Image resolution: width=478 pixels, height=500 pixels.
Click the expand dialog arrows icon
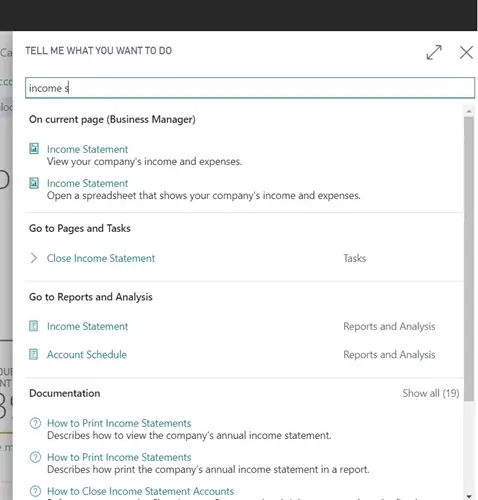434,52
